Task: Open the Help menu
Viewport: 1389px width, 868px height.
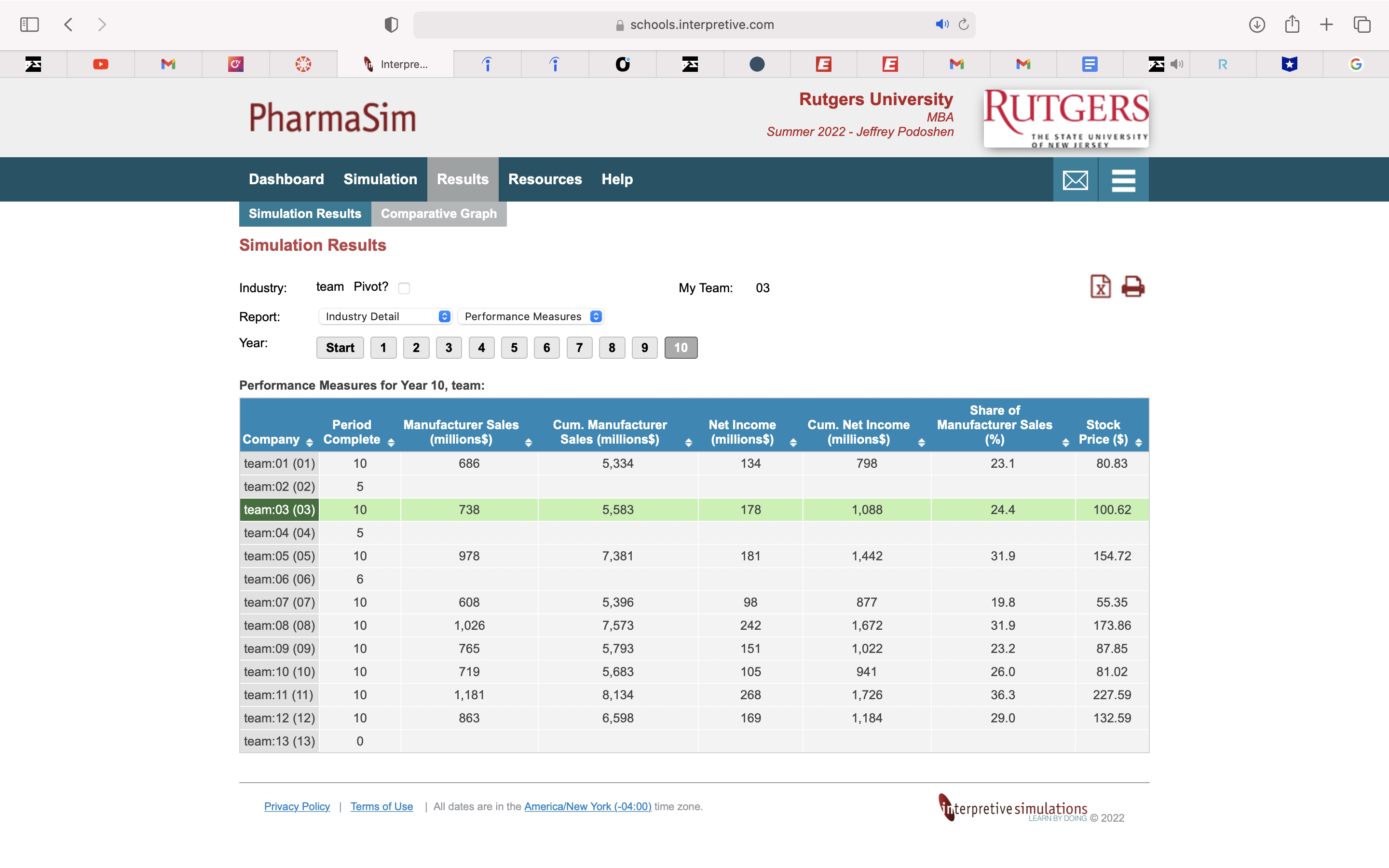Action: point(617,179)
